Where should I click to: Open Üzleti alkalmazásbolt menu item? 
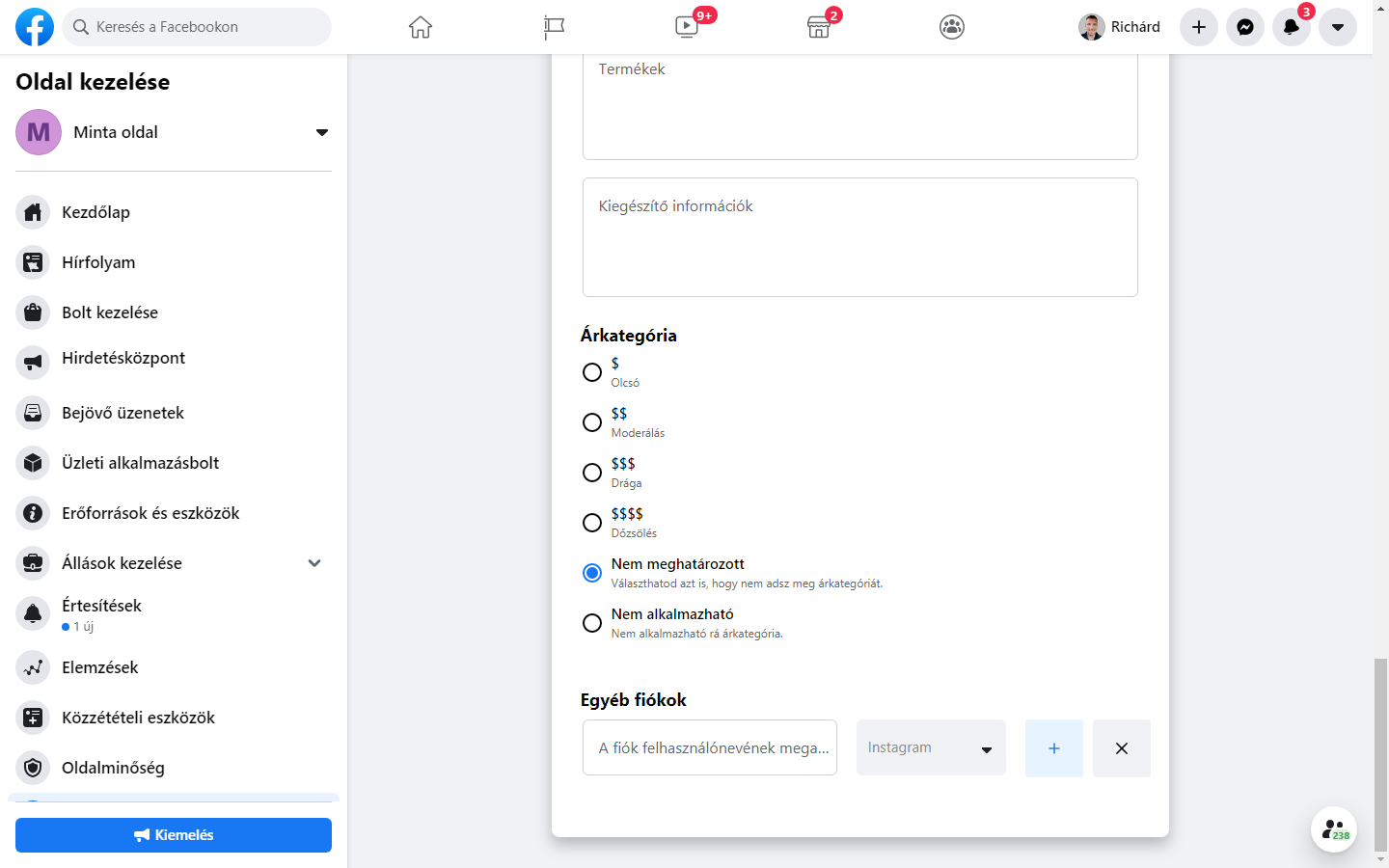(x=174, y=463)
